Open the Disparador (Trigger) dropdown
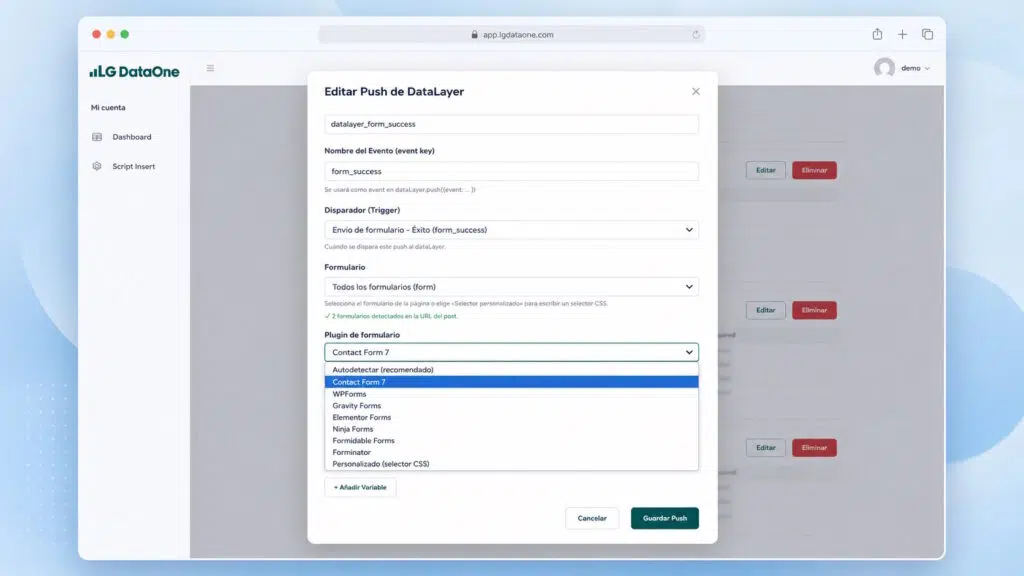 click(x=511, y=230)
